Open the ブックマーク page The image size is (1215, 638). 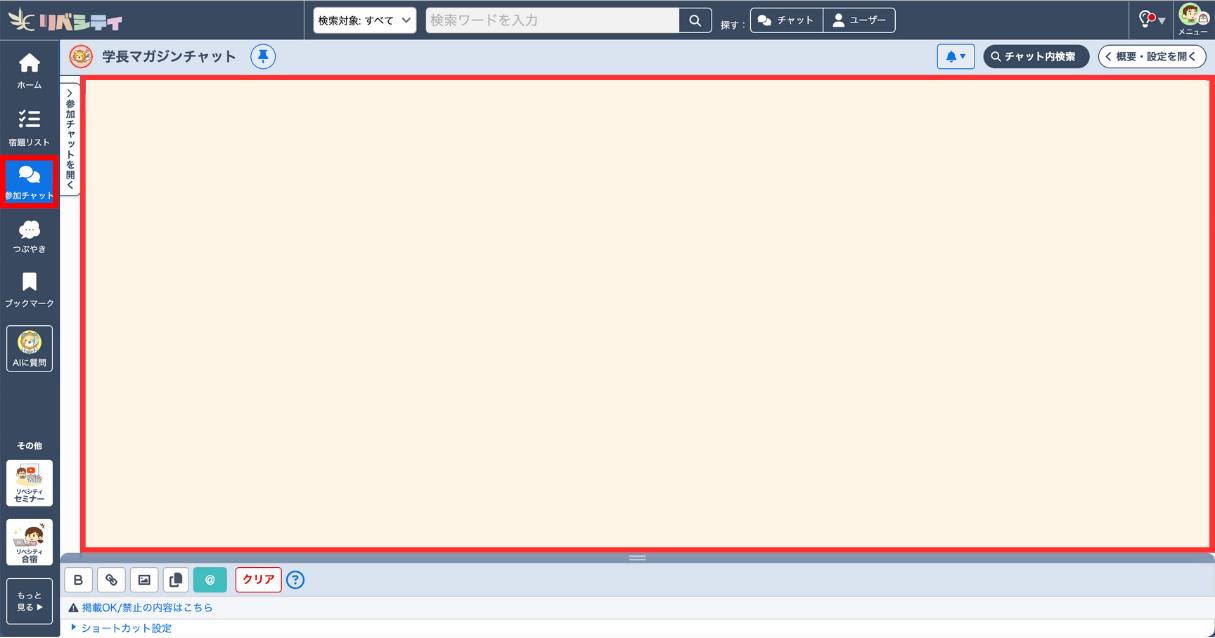29,289
